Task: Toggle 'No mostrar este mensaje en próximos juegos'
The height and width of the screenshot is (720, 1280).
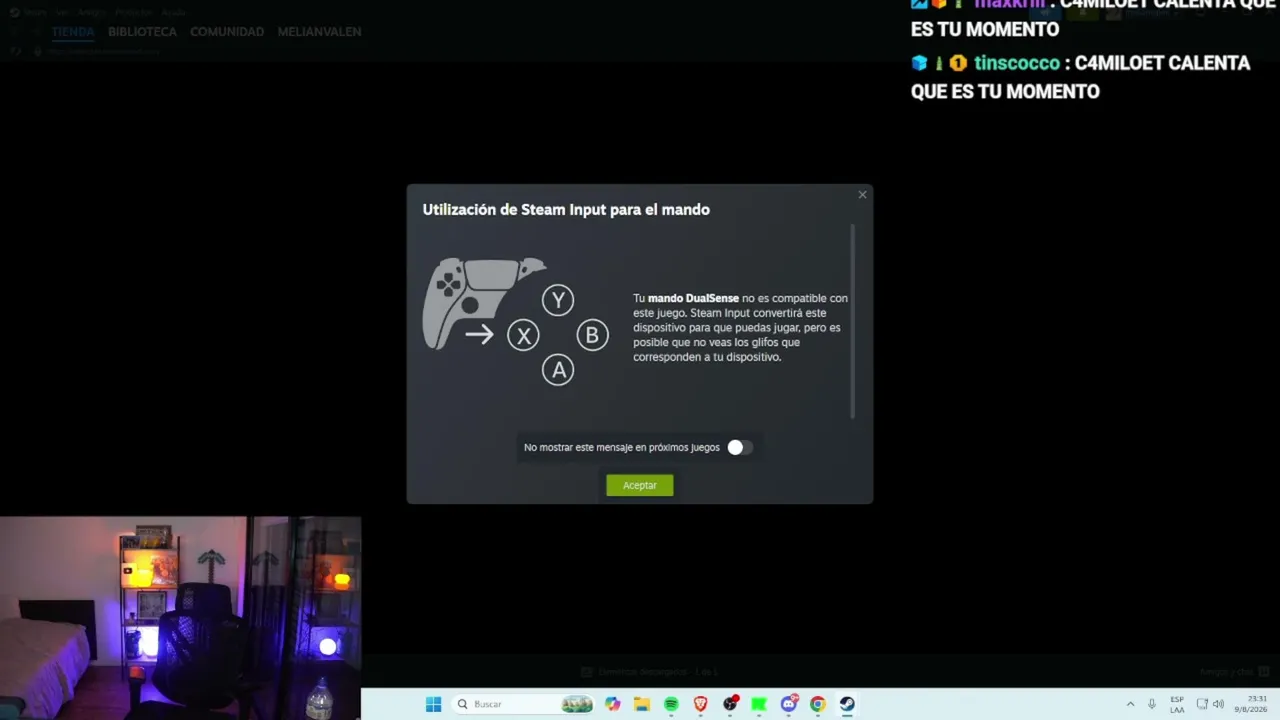Action: point(739,447)
